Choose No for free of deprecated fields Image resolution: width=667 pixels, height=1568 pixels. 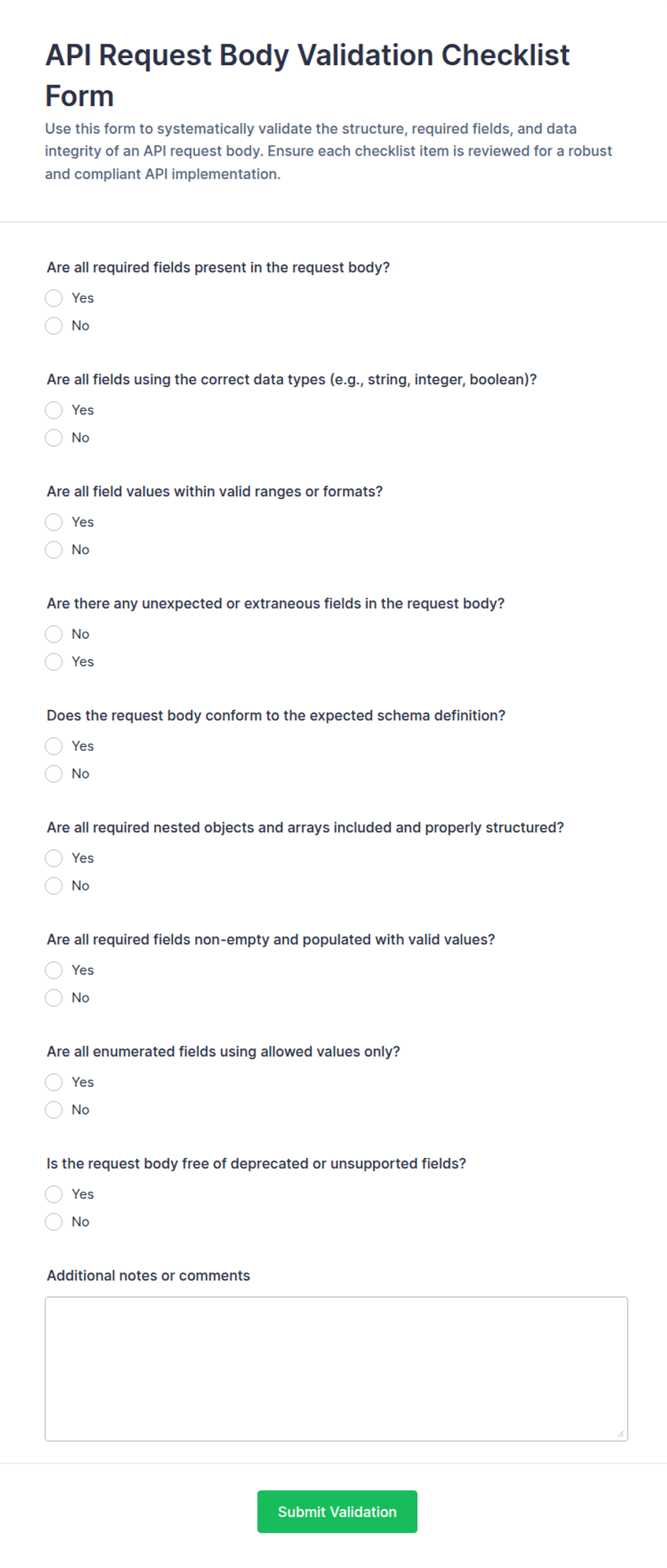pos(54,1222)
